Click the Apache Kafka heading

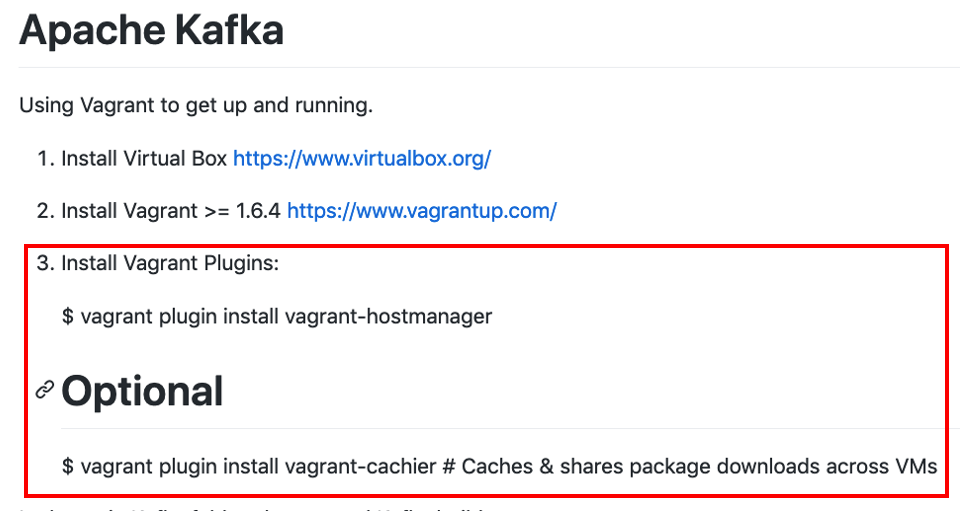coord(151,29)
